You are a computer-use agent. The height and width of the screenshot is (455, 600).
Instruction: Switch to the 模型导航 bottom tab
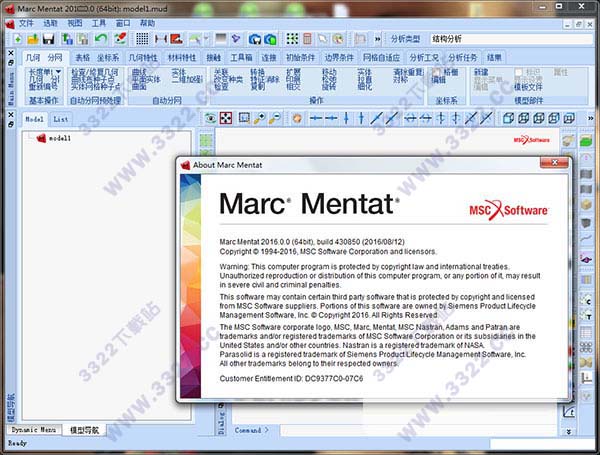point(85,430)
